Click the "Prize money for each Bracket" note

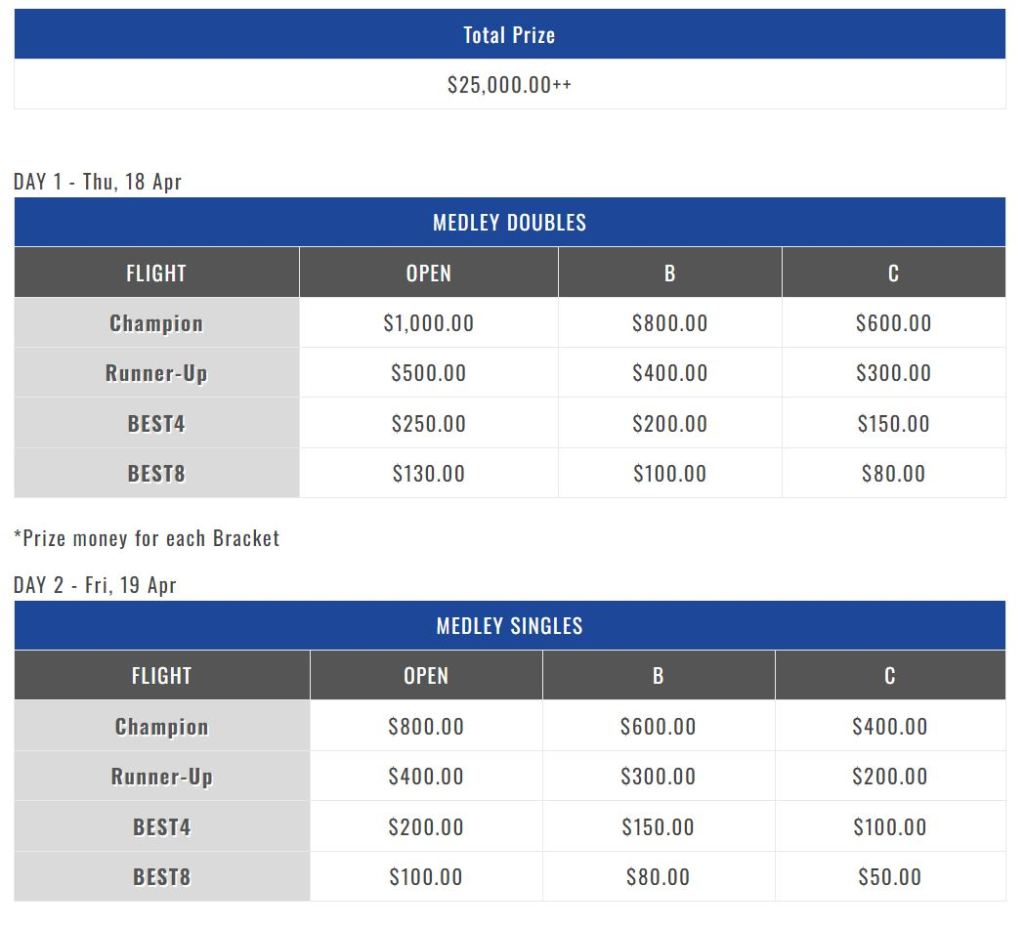tap(147, 538)
